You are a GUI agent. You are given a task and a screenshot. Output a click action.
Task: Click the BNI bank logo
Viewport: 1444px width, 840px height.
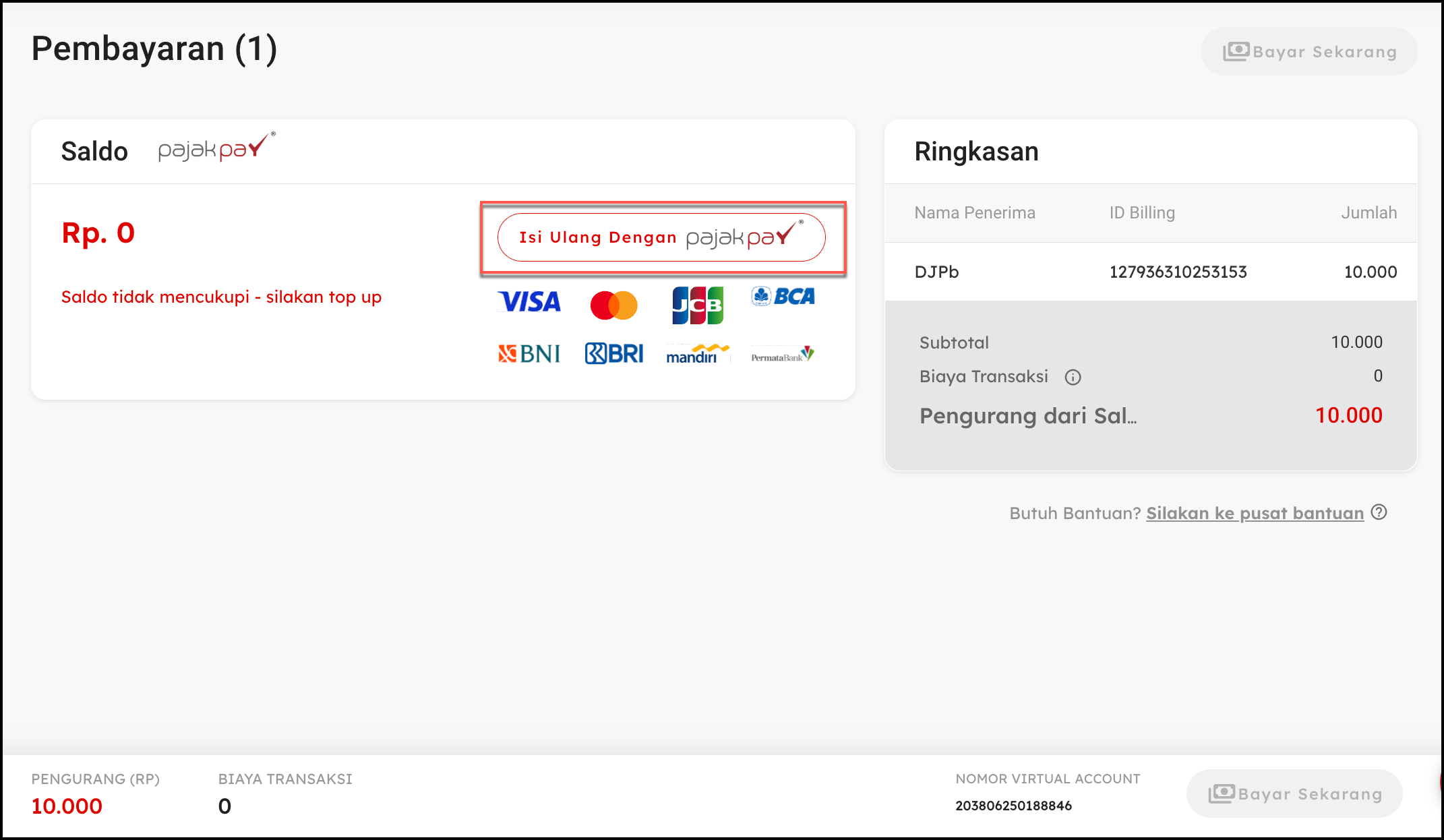click(x=529, y=353)
